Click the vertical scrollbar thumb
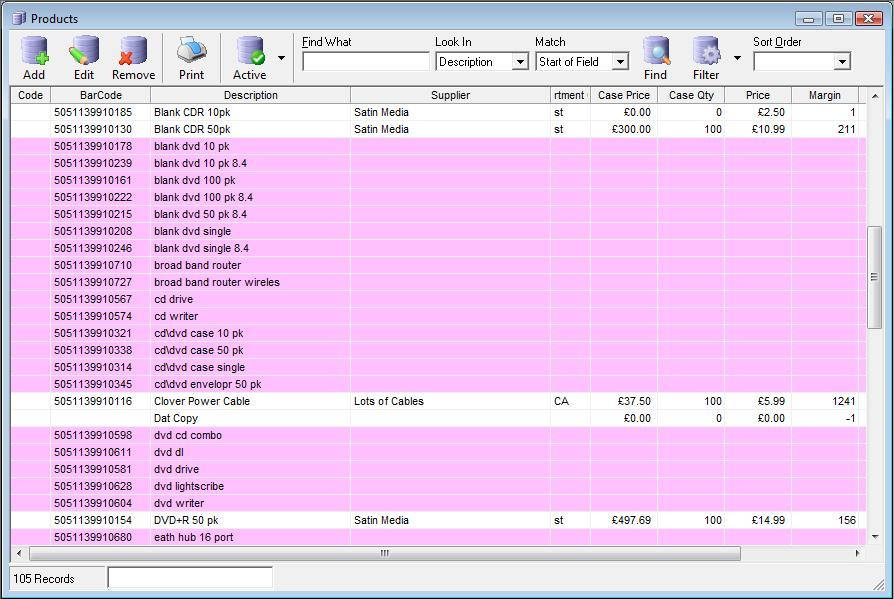Image resolution: width=894 pixels, height=599 pixels. (874, 277)
